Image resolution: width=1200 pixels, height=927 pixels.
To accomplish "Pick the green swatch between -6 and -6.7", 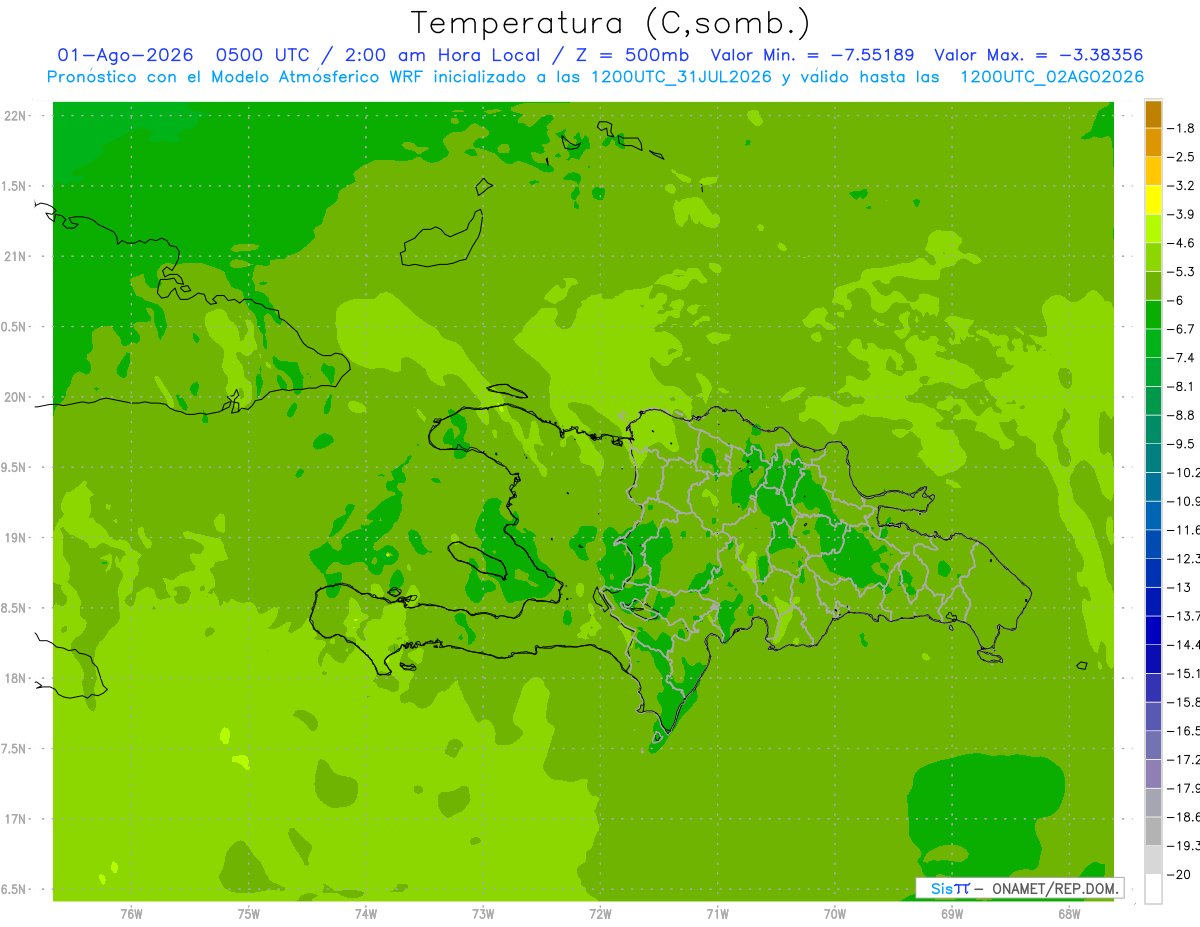I will click(1153, 315).
